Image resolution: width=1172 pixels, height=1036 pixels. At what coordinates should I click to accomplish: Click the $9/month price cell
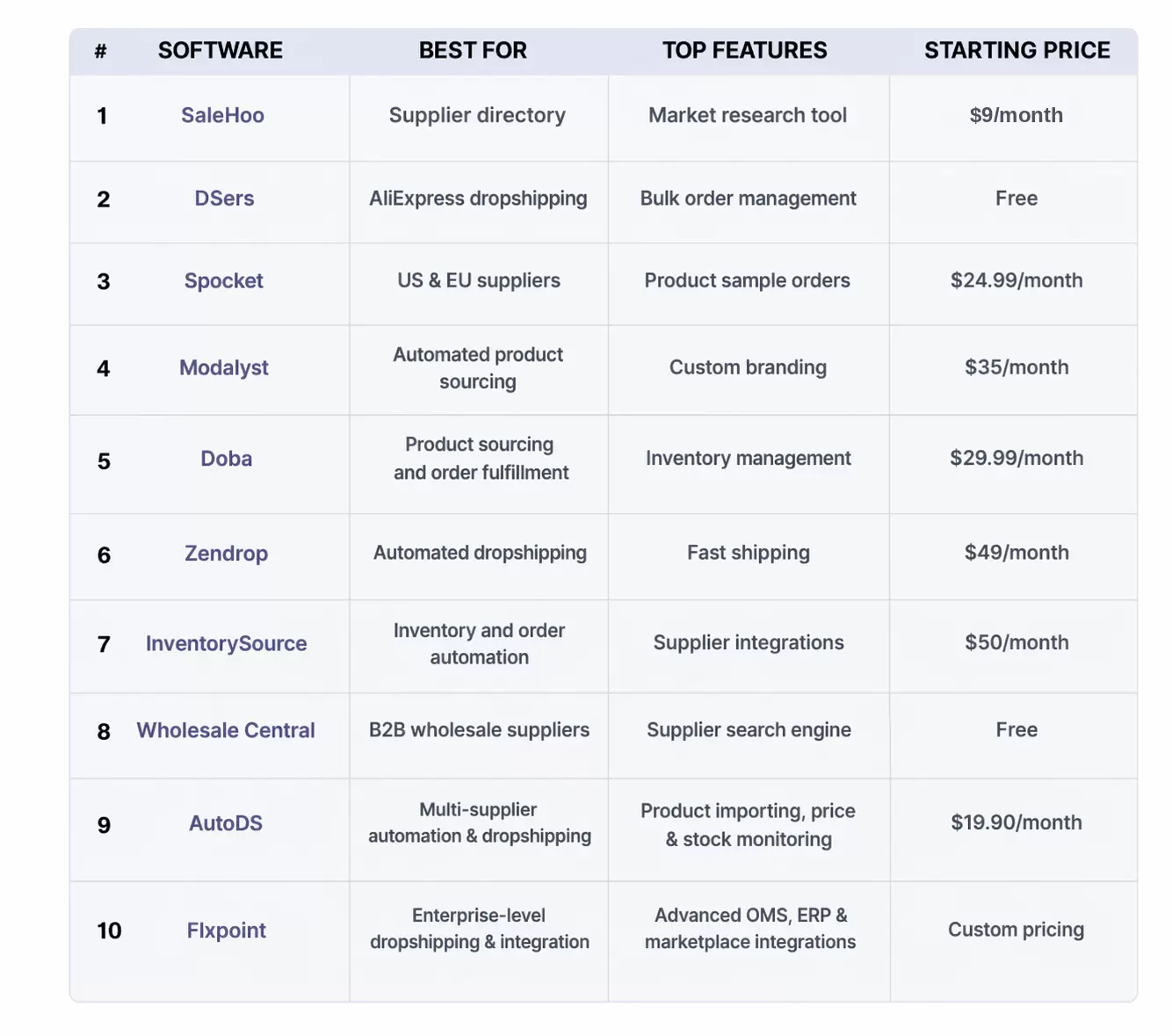[x=1016, y=115]
